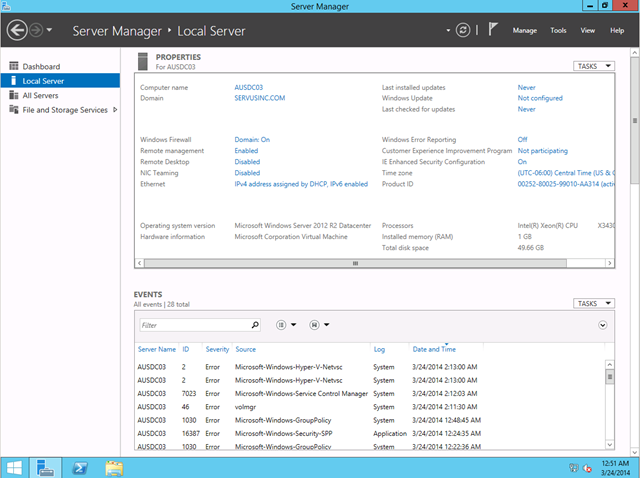Screen dimensions: 640x478
Task: Click the properties horizontal scrollbar thumb
Action: (x=355, y=263)
